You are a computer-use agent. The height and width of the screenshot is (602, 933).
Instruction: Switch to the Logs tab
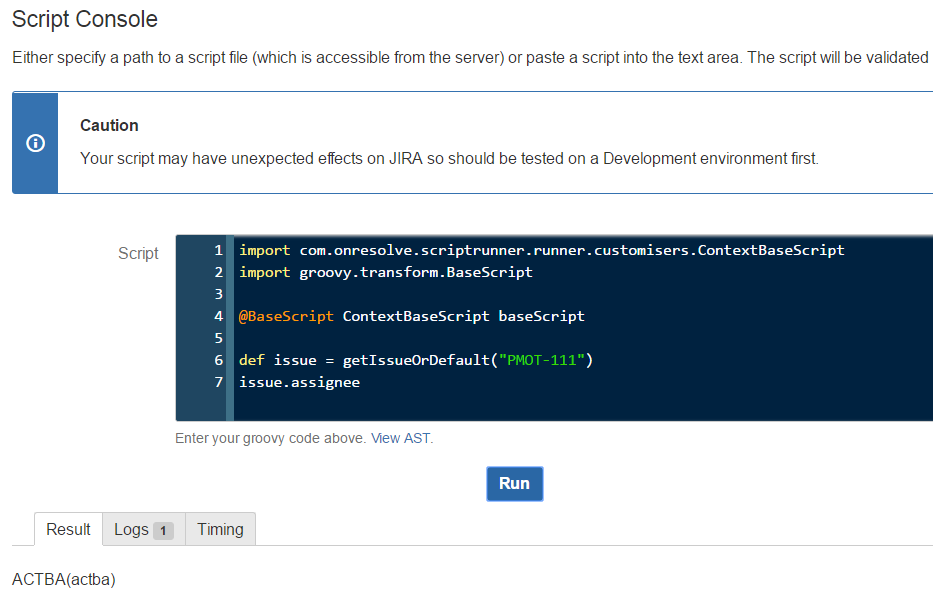[x=143, y=529]
